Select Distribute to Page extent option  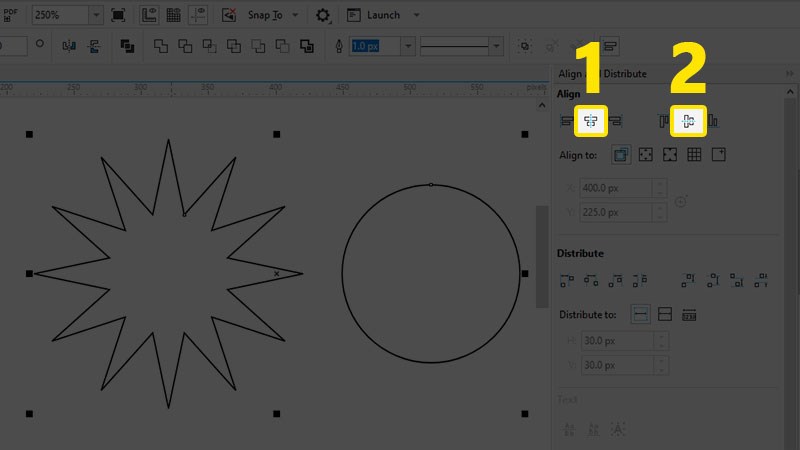point(664,315)
